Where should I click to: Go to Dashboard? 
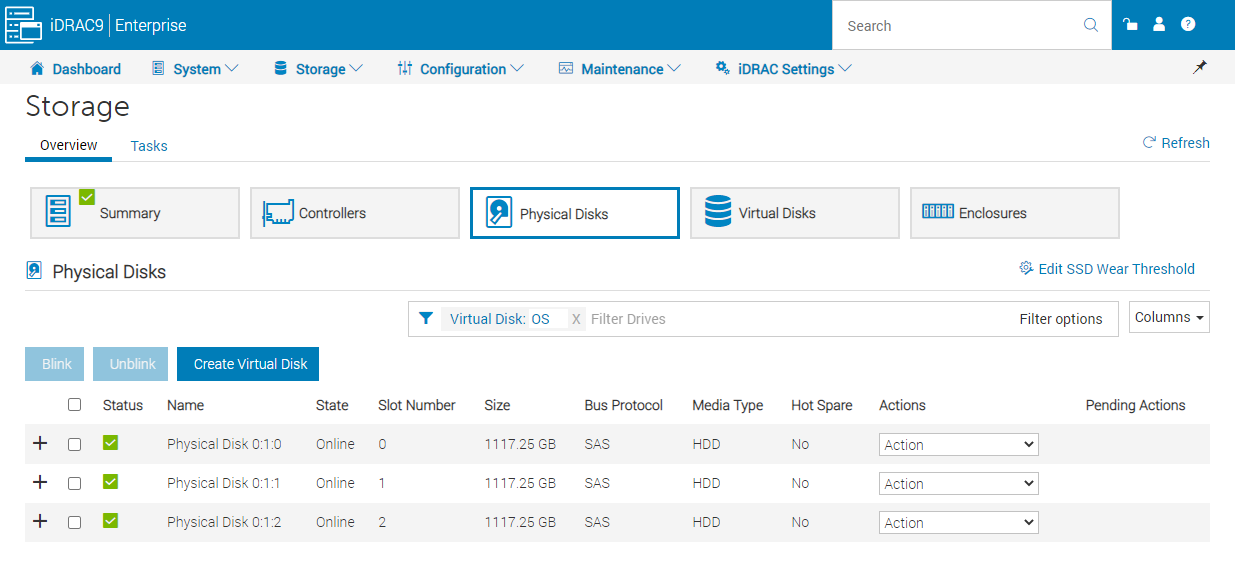pos(76,69)
